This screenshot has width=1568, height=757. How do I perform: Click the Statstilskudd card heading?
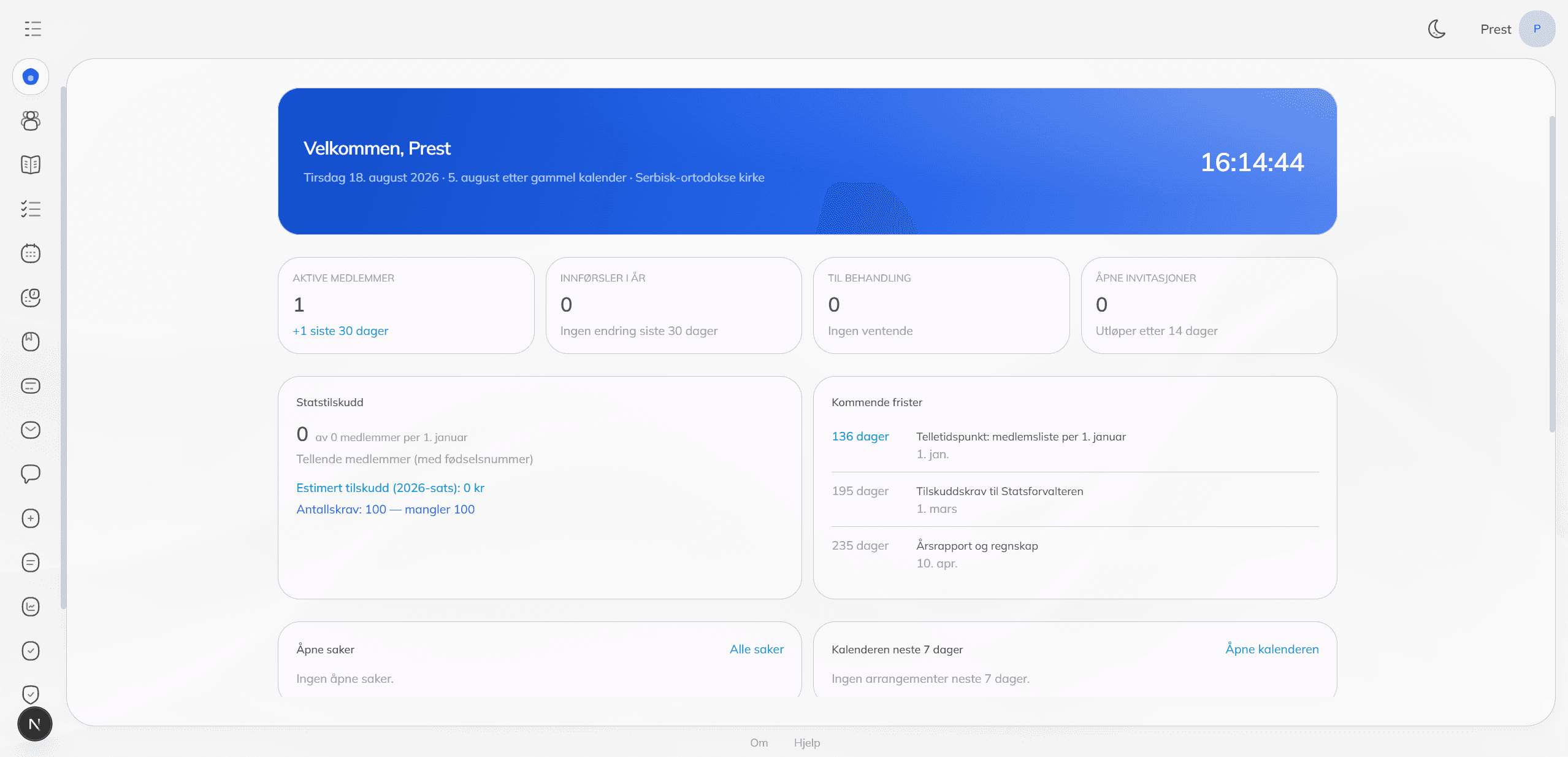329,402
